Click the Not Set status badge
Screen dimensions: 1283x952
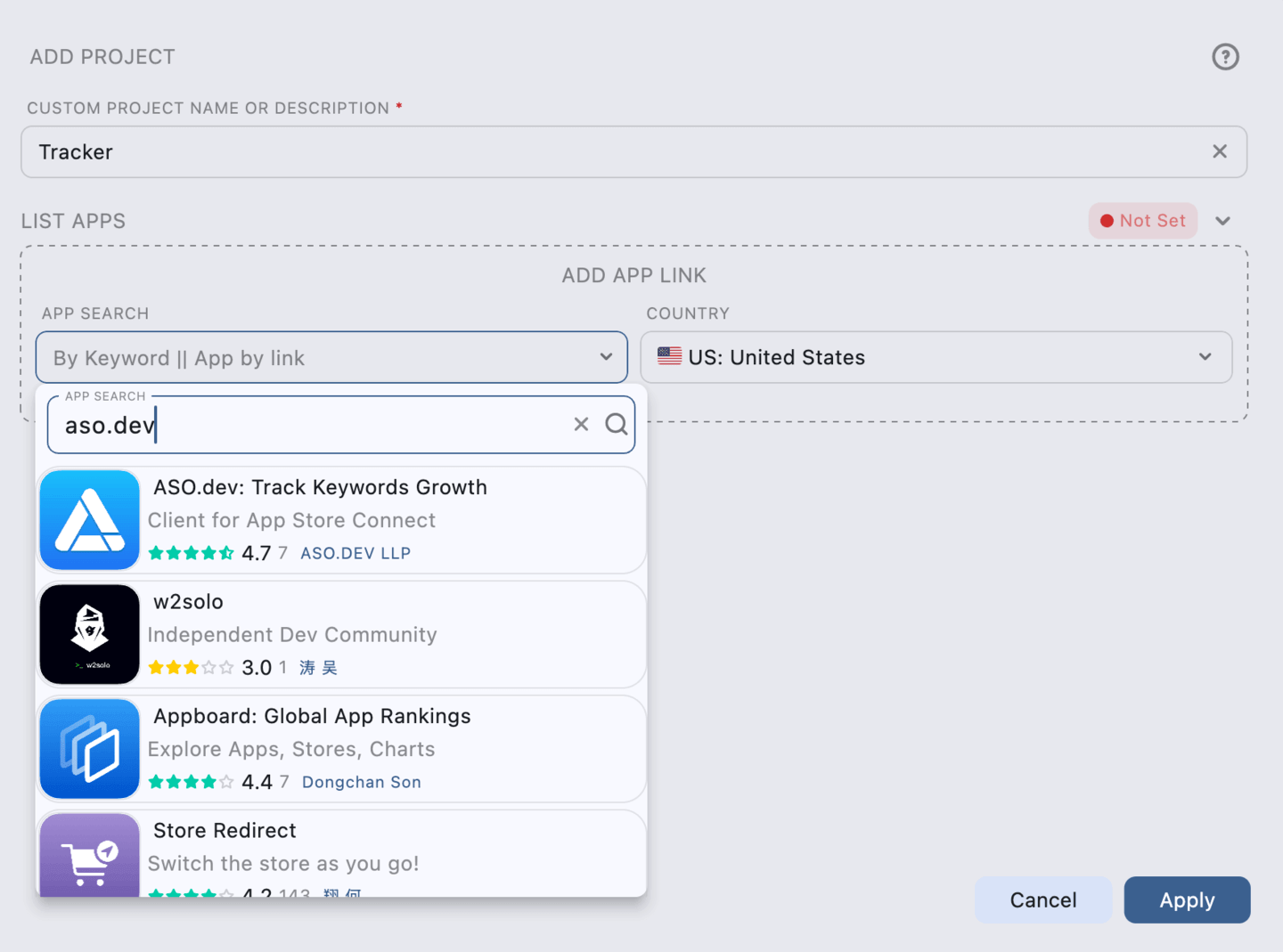[1143, 220]
